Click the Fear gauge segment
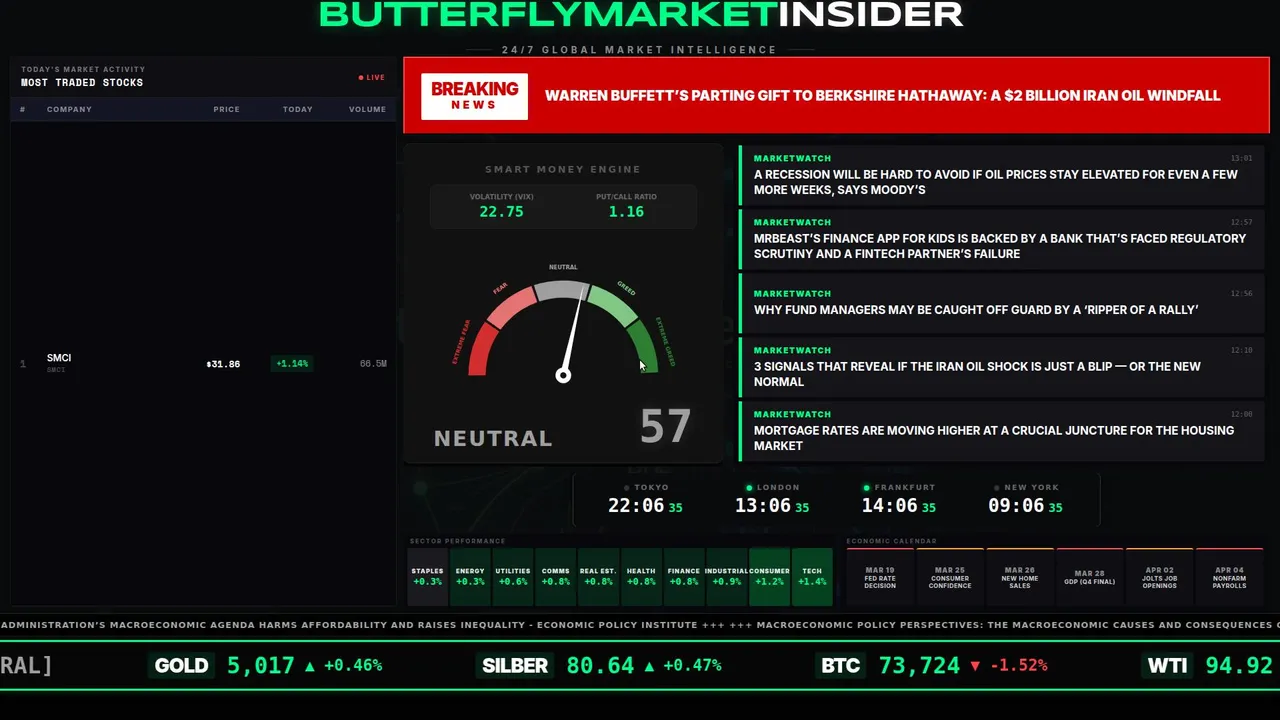 coord(511,307)
